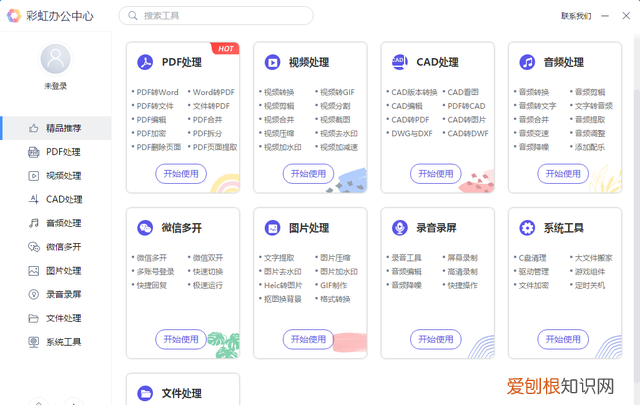Click the PDF处理 card icon
640x405 pixels.
(145, 62)
